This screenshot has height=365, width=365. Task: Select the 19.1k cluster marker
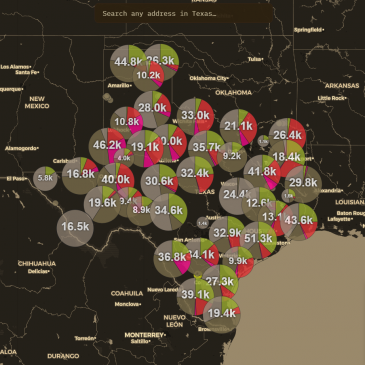click(x=145, y=148)
